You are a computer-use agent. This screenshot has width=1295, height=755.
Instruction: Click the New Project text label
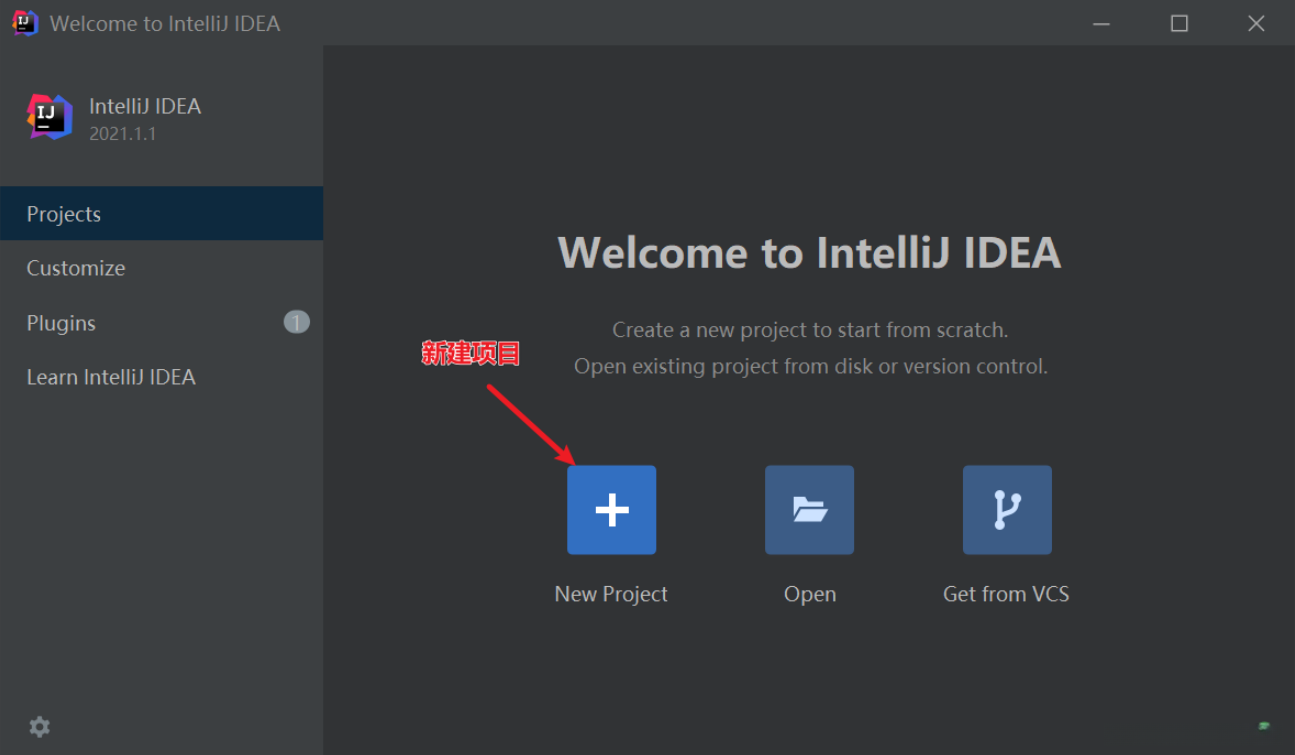[x=611, y=594]
